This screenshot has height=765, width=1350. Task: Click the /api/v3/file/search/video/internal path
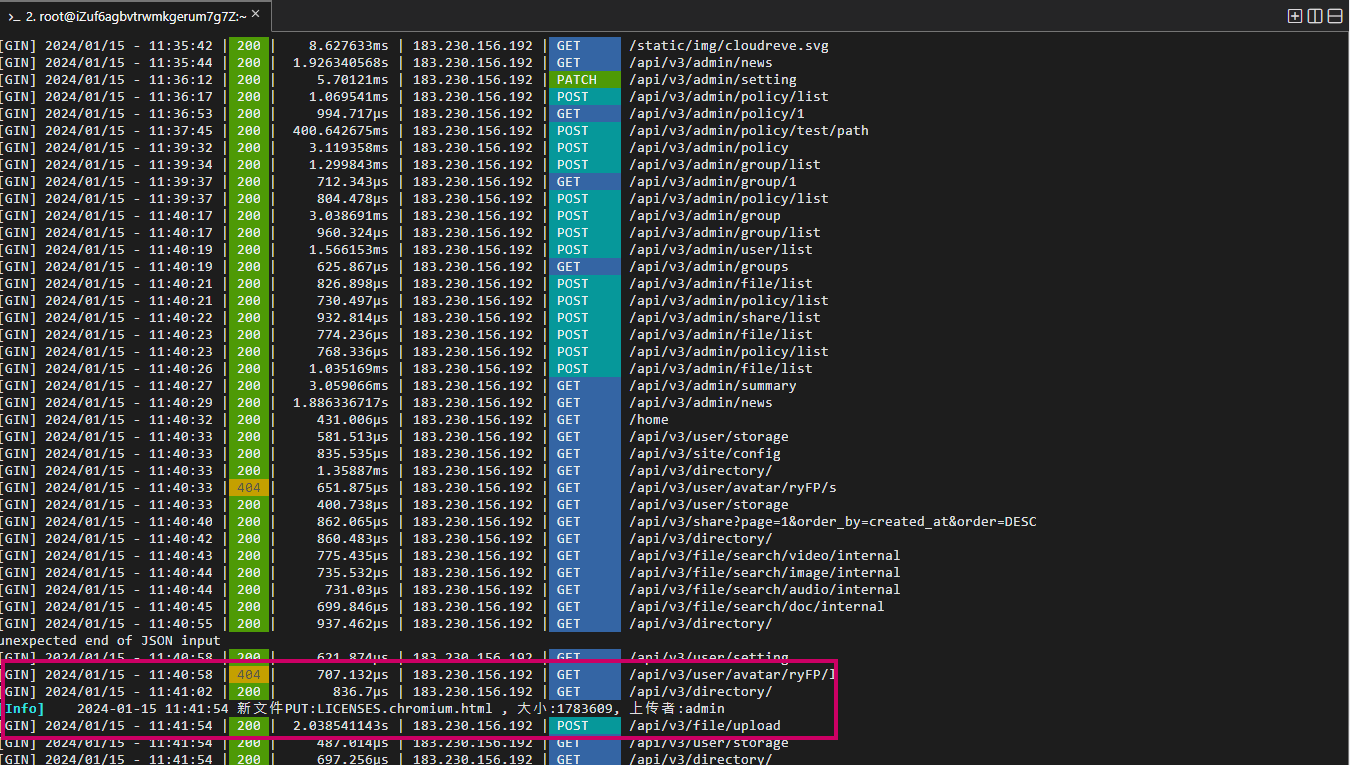[x=765, y=556]
